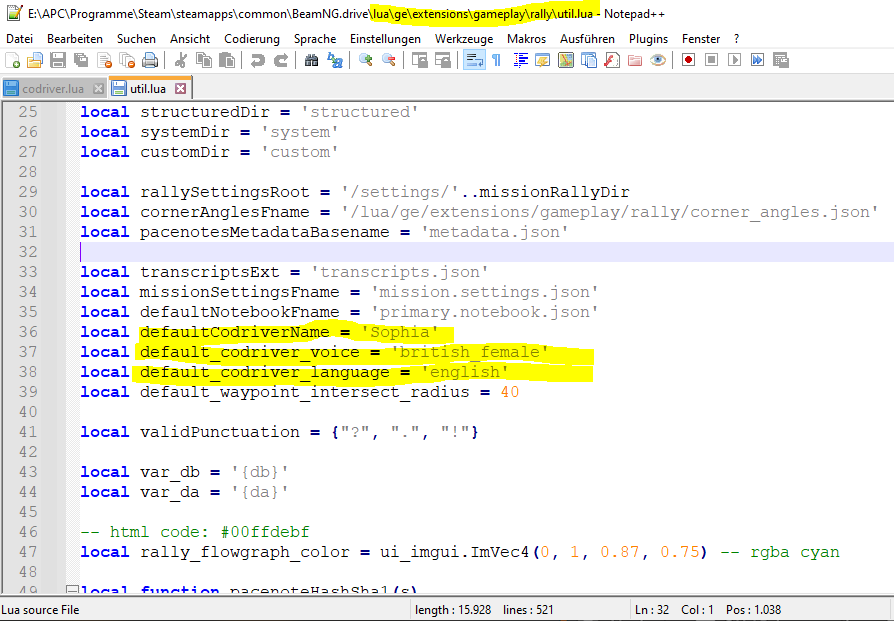Toggle synchronized horizontal scrolling
Screen dimensions: 894x621
pos(442,60)
